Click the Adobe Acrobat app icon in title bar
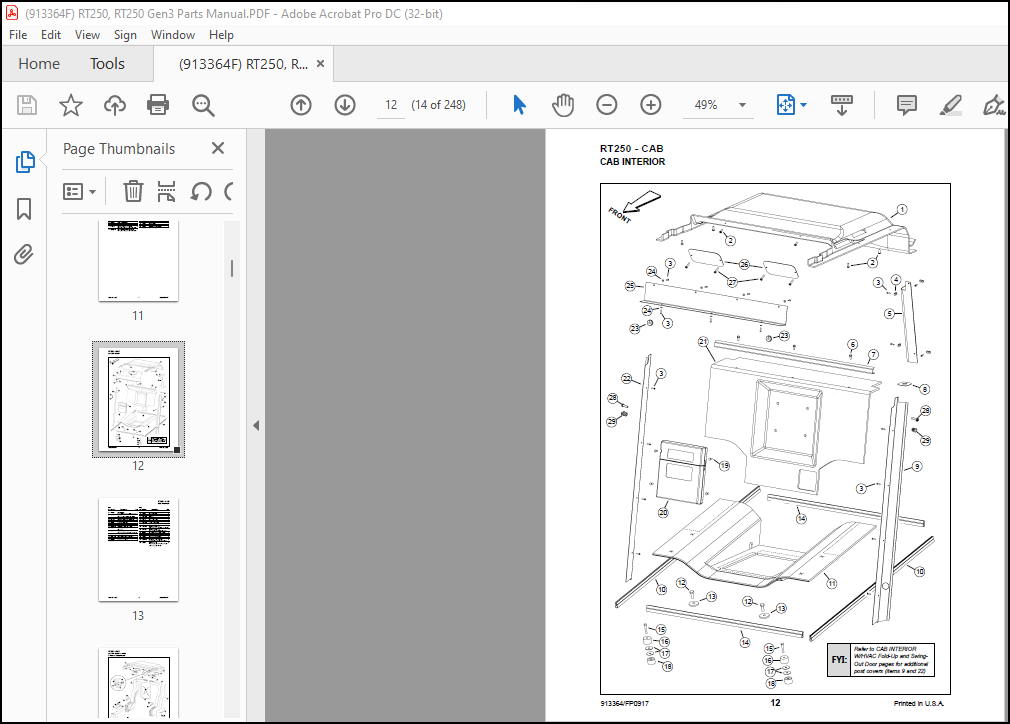 [x=12, y=13]
